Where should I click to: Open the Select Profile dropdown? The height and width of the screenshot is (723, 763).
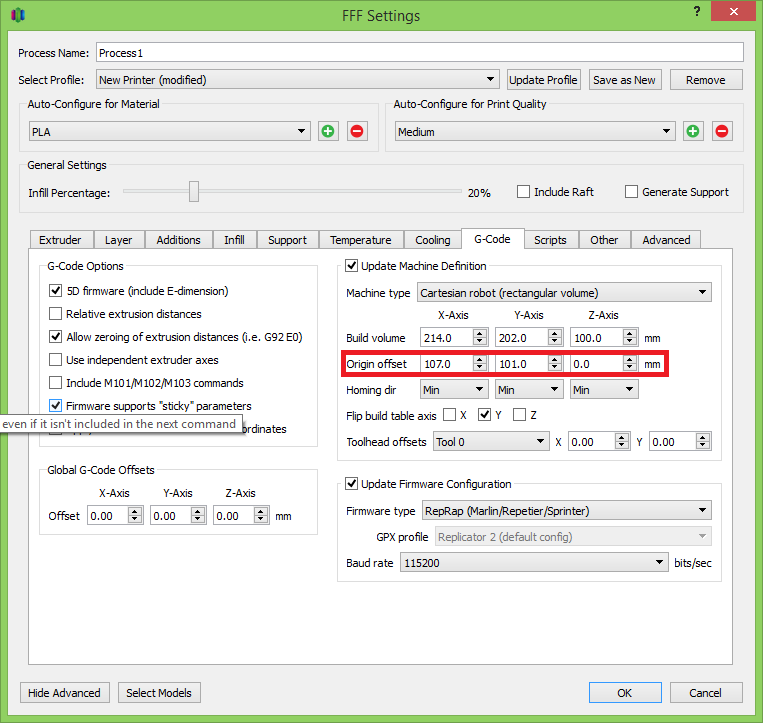tap(298, 79)
